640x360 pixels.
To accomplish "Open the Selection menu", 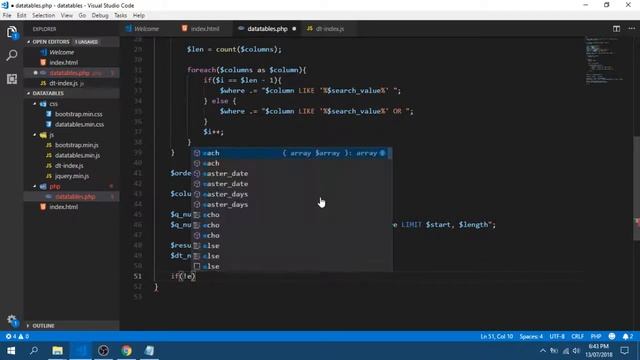I will [44, 15].
